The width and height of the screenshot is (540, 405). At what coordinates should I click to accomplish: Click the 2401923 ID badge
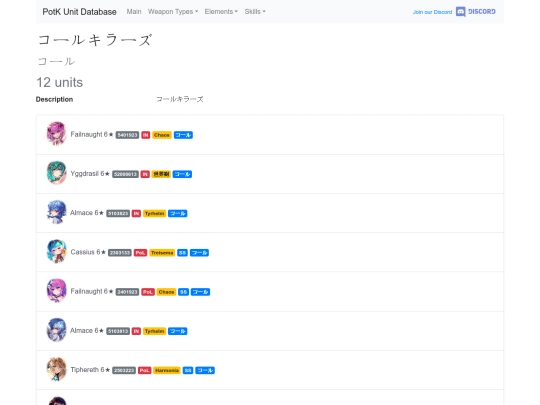[x=127, y=292]
